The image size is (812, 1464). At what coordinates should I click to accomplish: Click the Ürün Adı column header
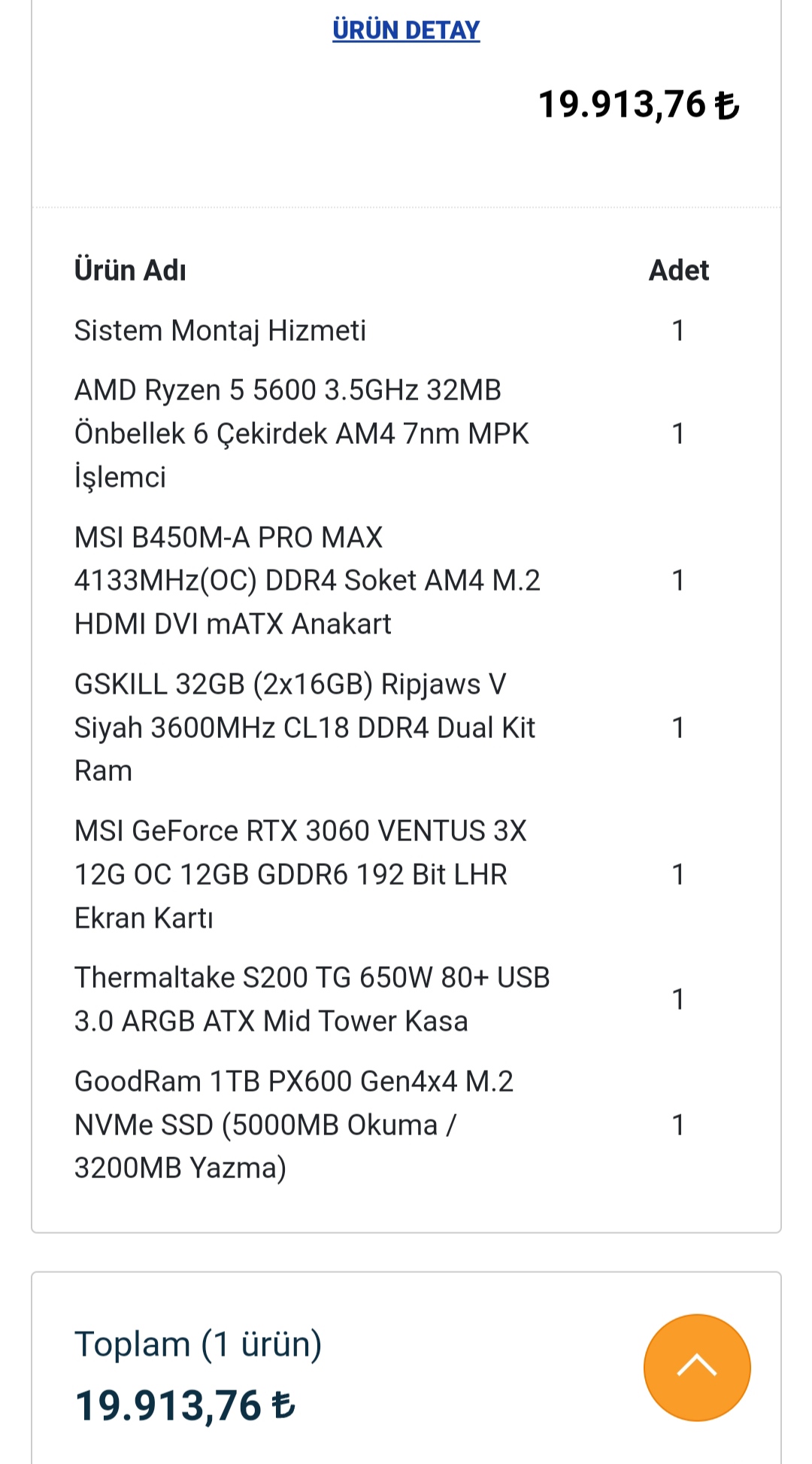130,270
